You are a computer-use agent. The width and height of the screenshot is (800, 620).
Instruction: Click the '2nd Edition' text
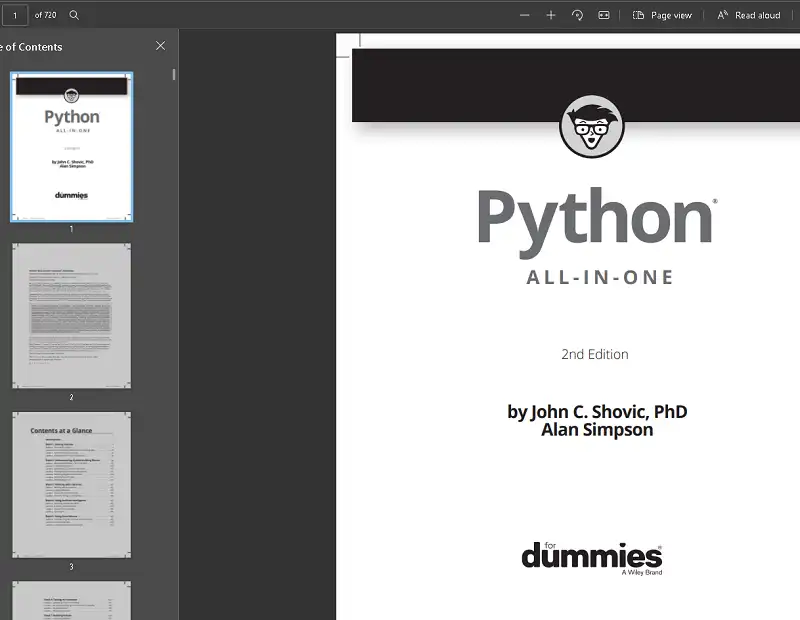pos(595,354)
